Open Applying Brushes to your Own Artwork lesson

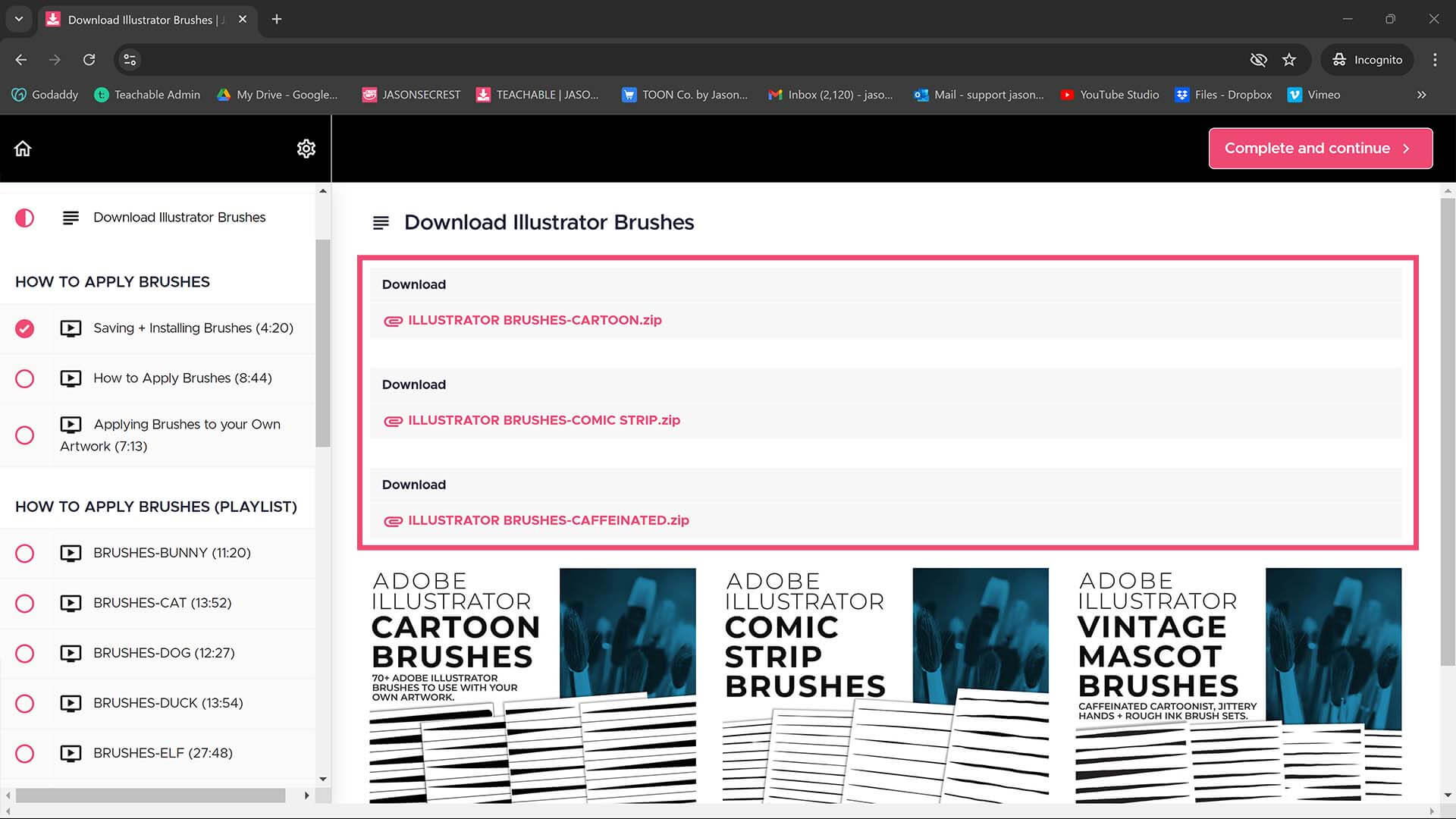tap(171, 435)
